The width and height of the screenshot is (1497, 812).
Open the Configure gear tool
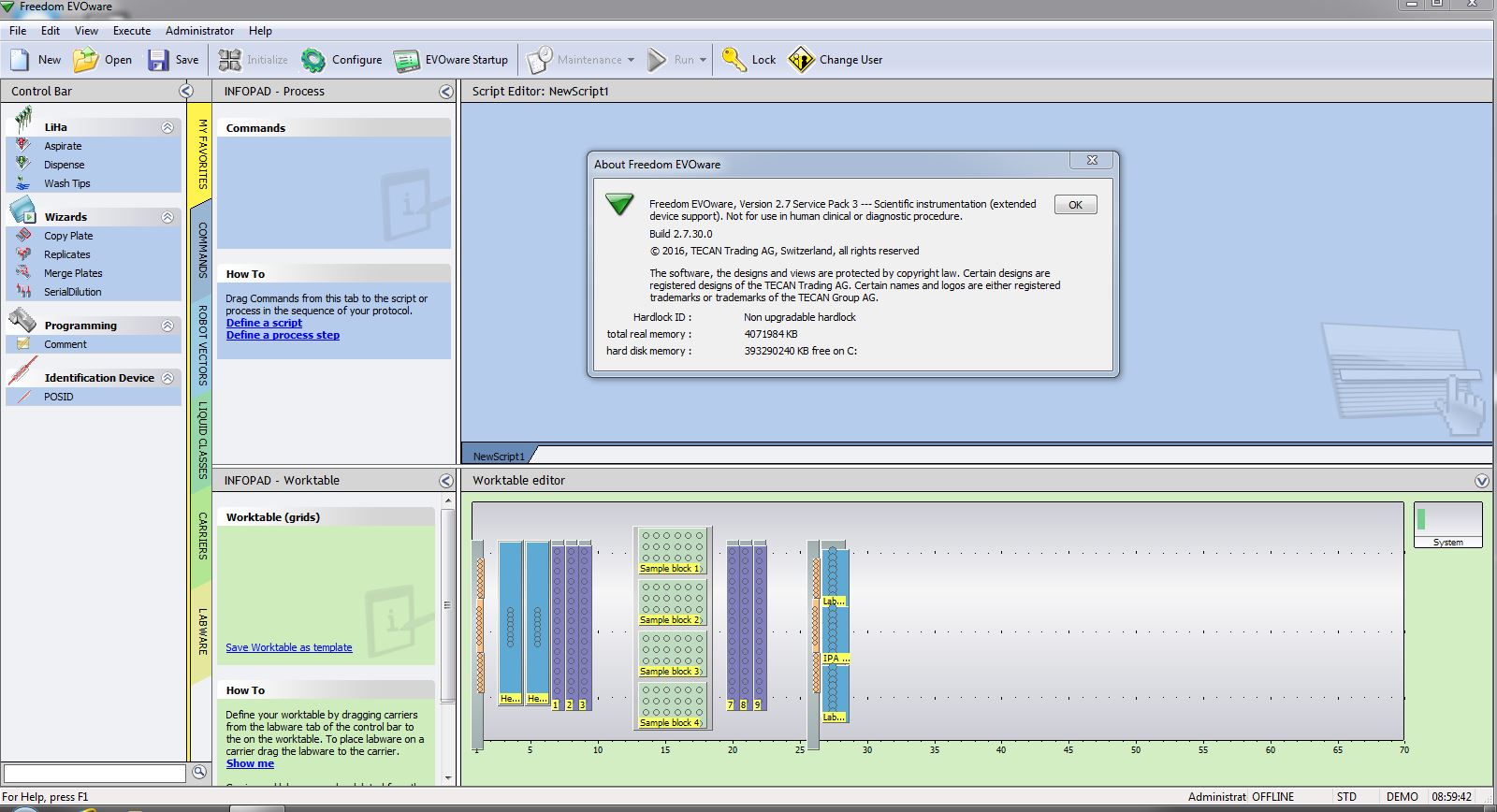313,60
